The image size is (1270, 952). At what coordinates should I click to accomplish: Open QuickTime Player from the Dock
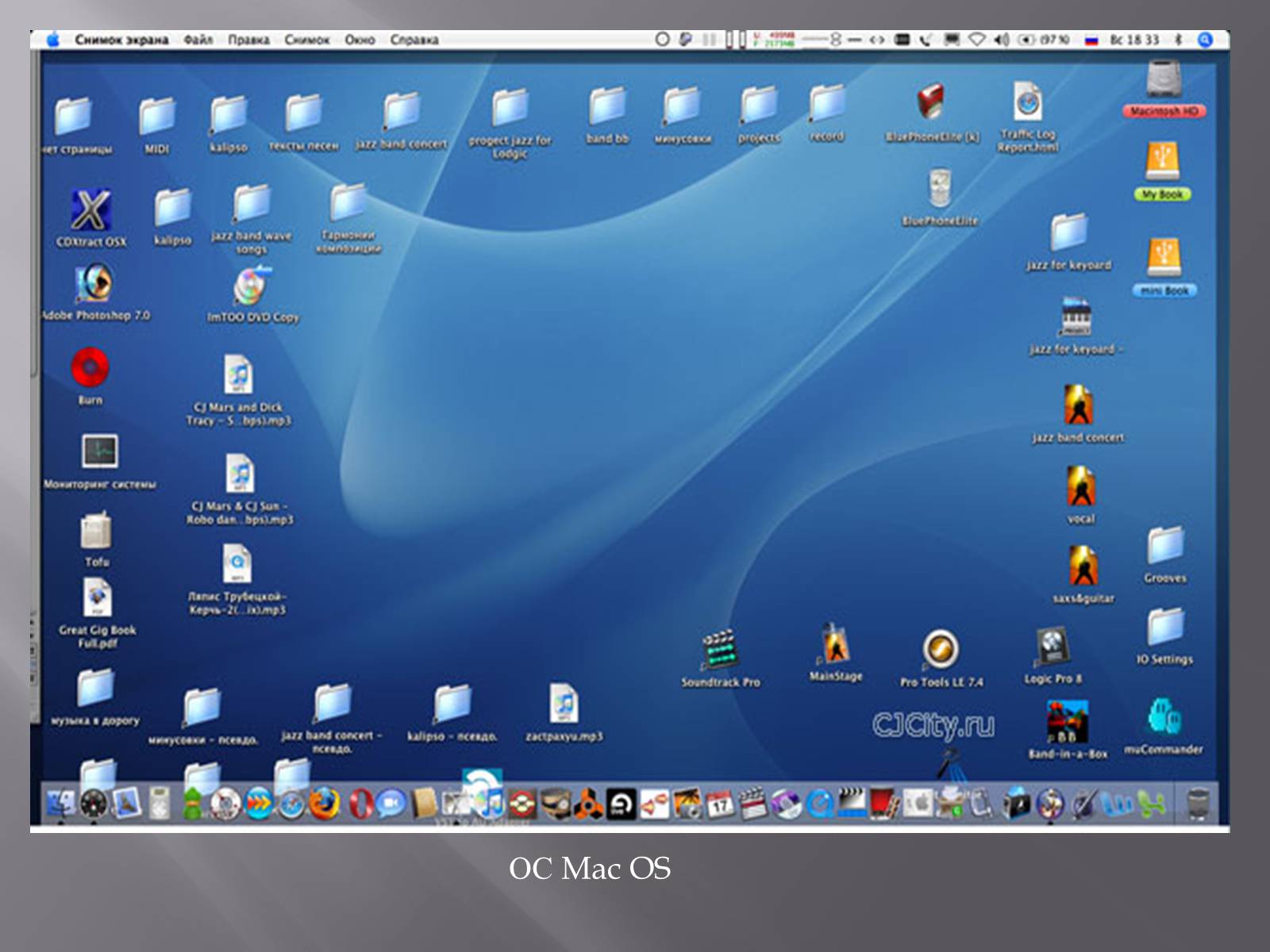819,804
